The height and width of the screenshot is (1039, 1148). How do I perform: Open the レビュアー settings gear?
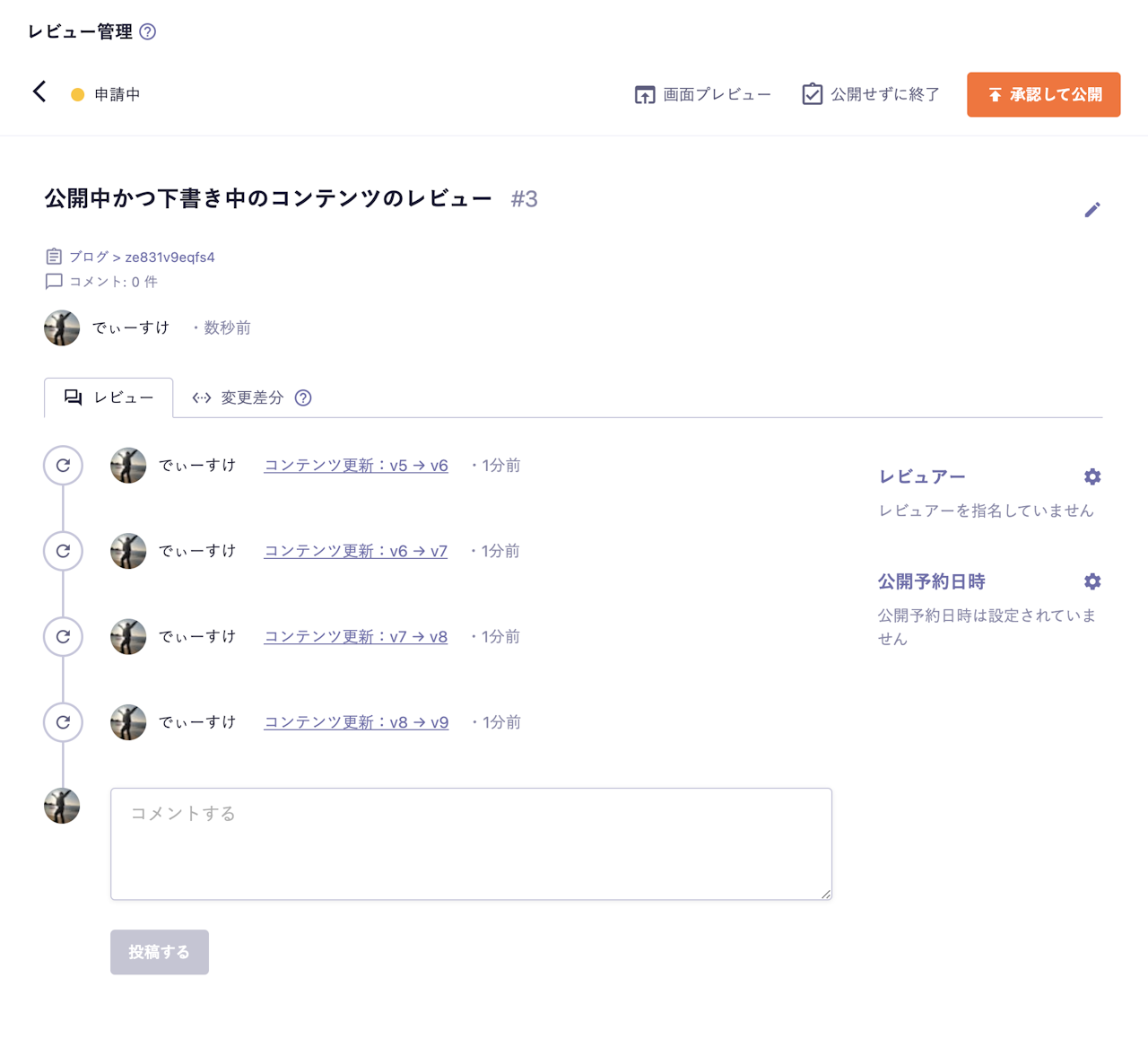click(x=1091, y=476)
